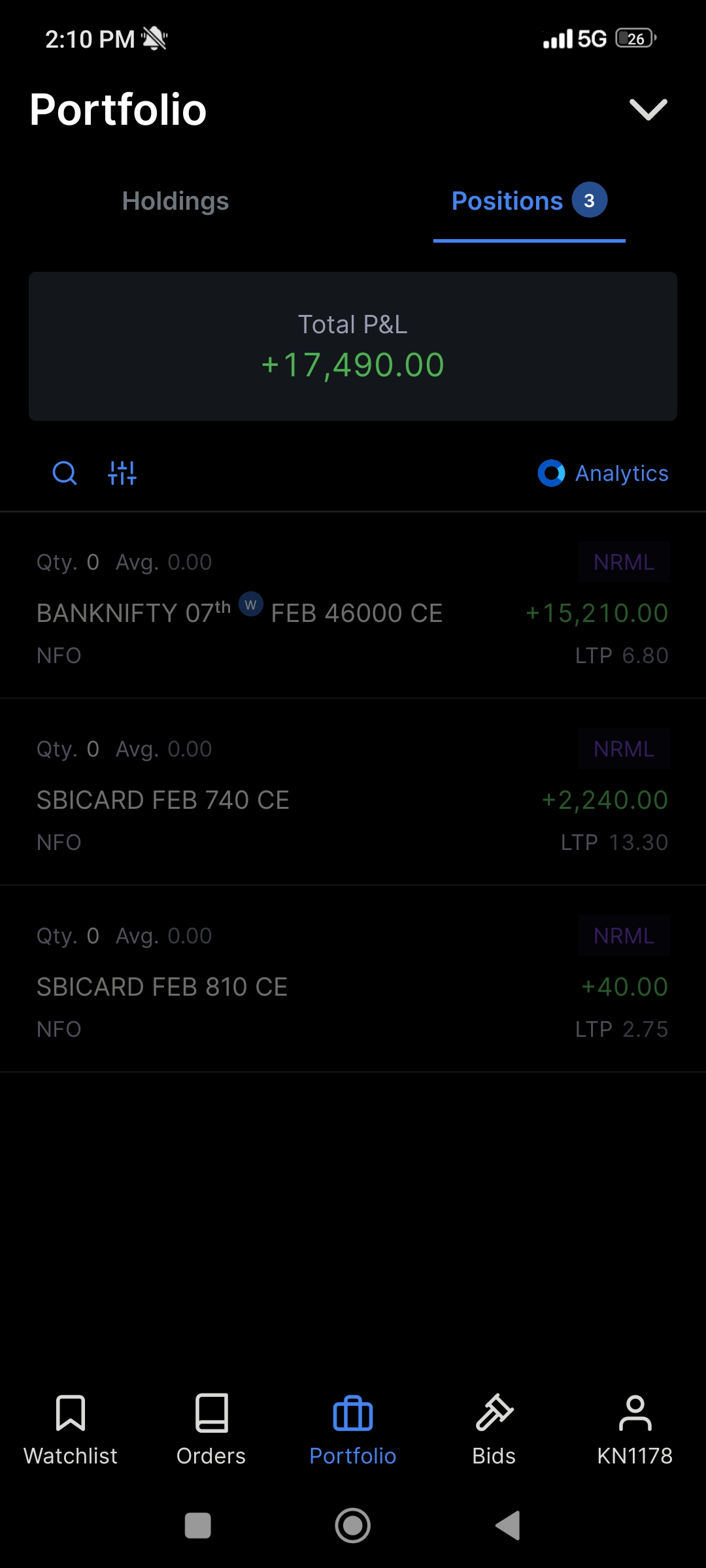
Task: Open the Bids gavel icon
Action: click(x=494, y=1413)
